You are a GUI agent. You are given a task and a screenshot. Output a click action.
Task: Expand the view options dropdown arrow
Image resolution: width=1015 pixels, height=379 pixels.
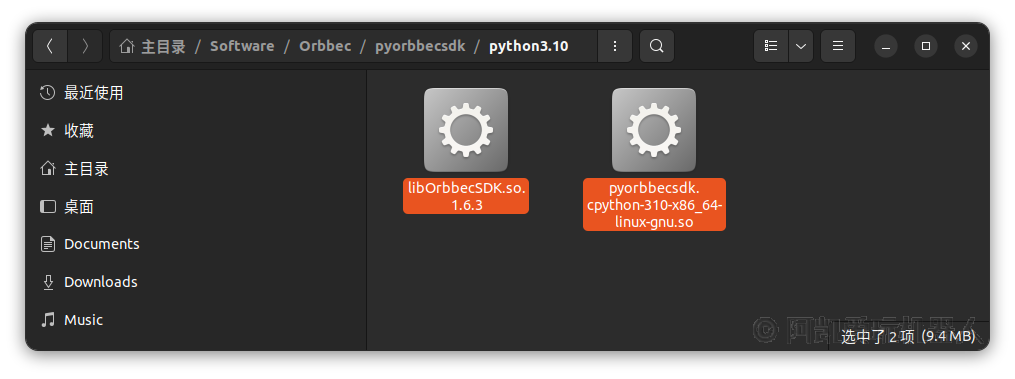pyautogui.click(x=801, y=46)
